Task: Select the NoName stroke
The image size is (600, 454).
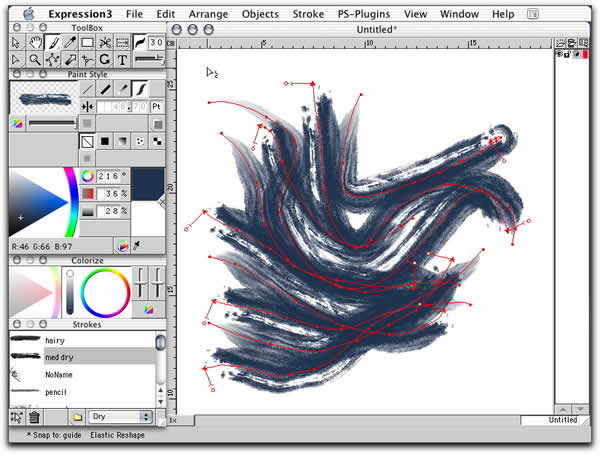Action: pos(82,374)
